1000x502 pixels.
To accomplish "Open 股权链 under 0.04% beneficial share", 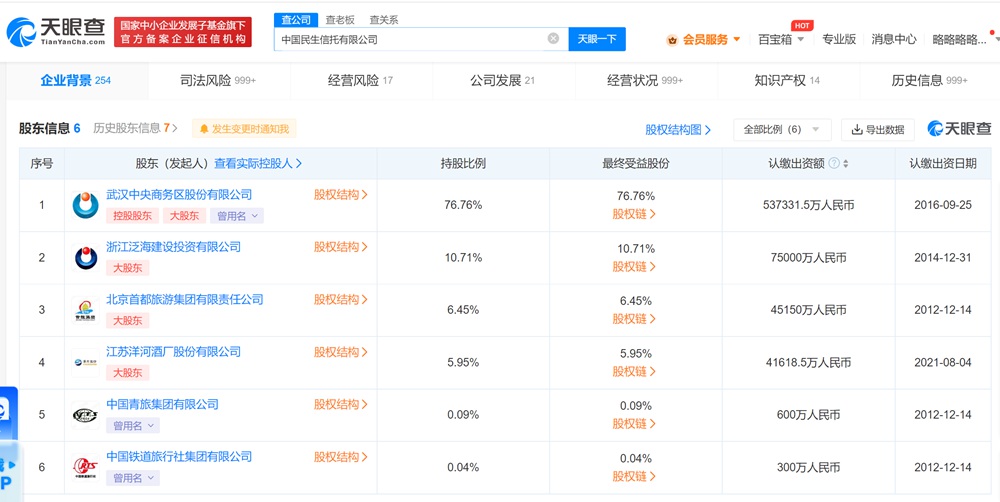I will tap(634, 476).
